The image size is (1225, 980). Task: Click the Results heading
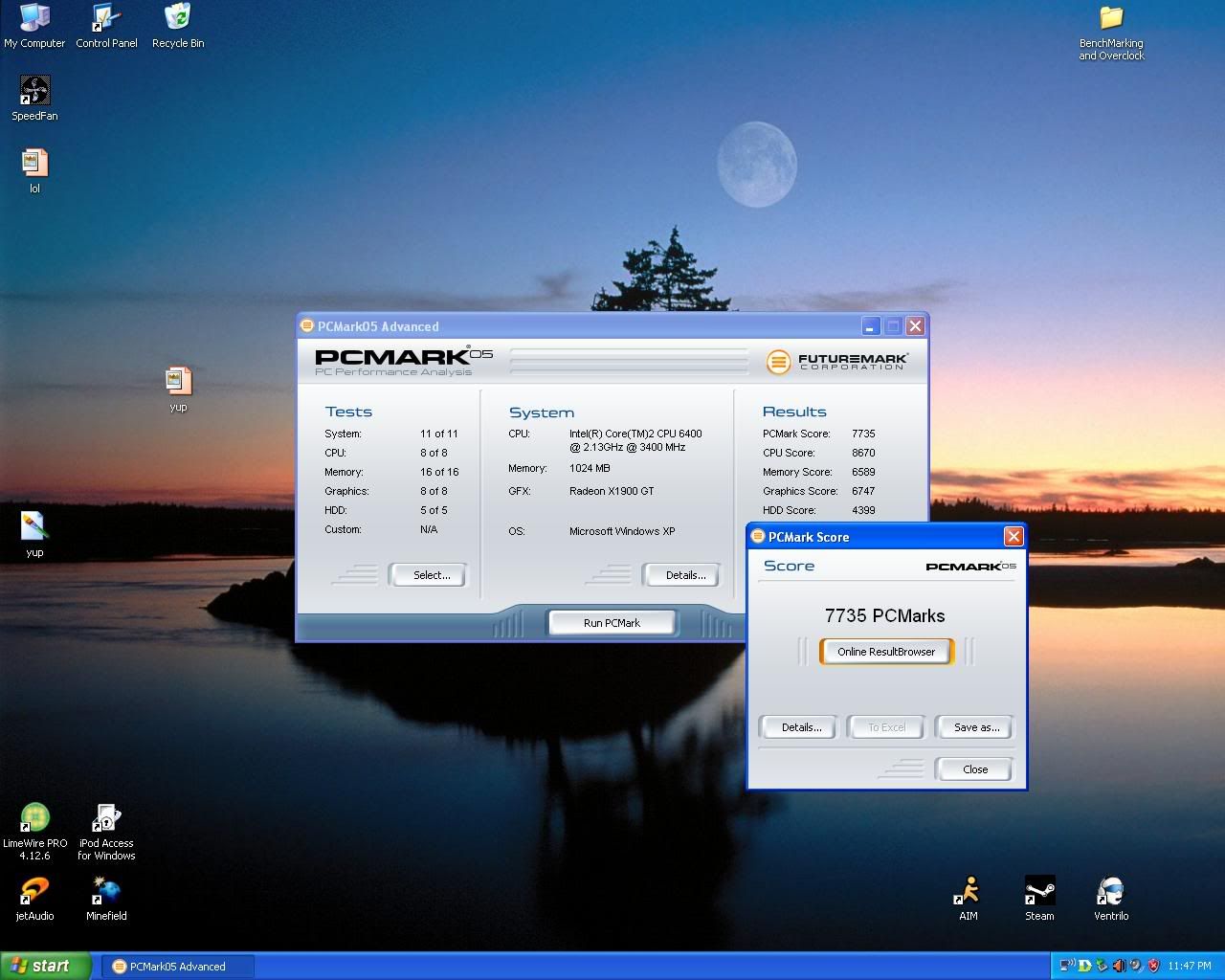[x=794, y=412]
